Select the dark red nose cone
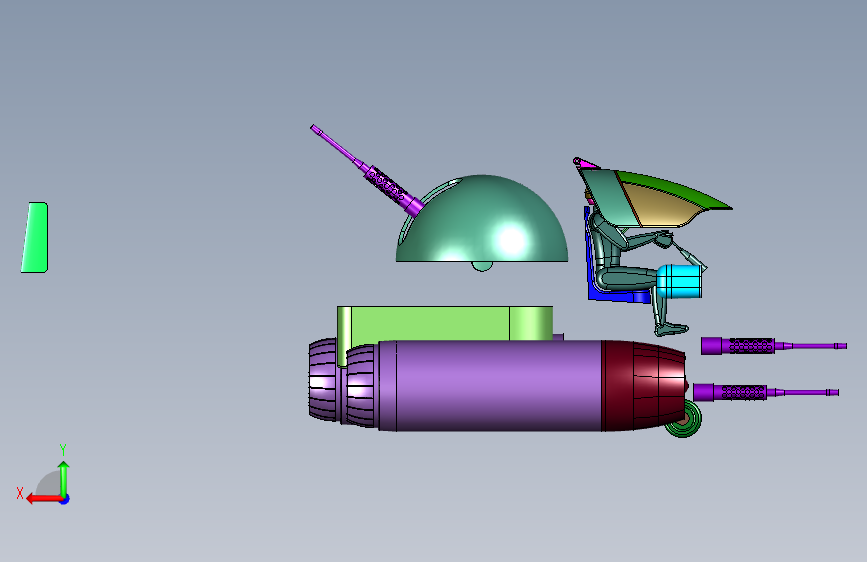 pyautogui.click(x=644, y=386)
